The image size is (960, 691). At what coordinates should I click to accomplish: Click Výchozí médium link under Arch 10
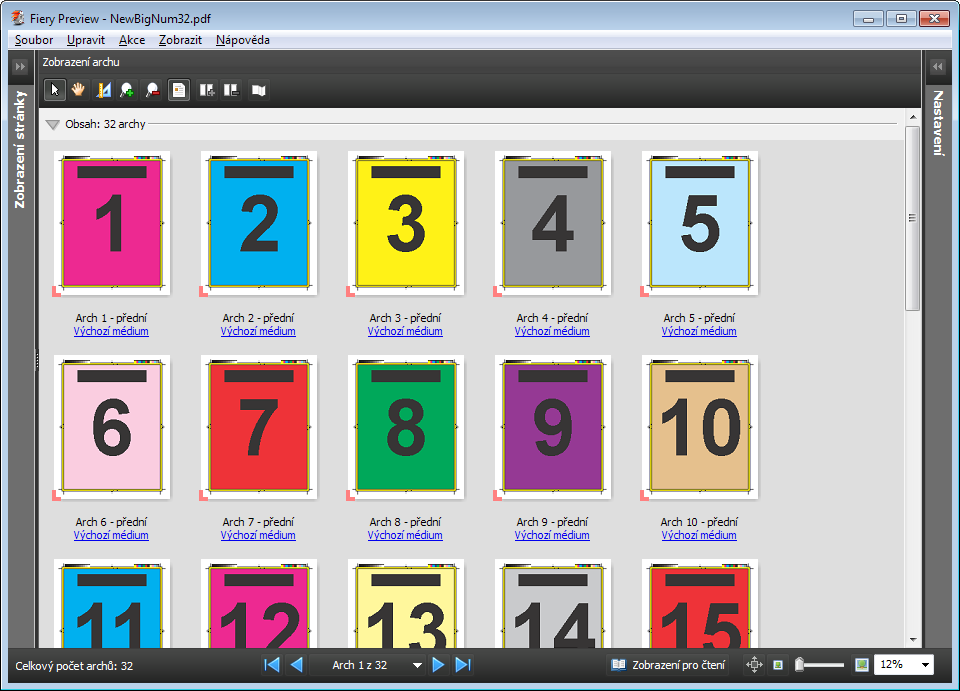pyautogui.click(x=699, y=535)
